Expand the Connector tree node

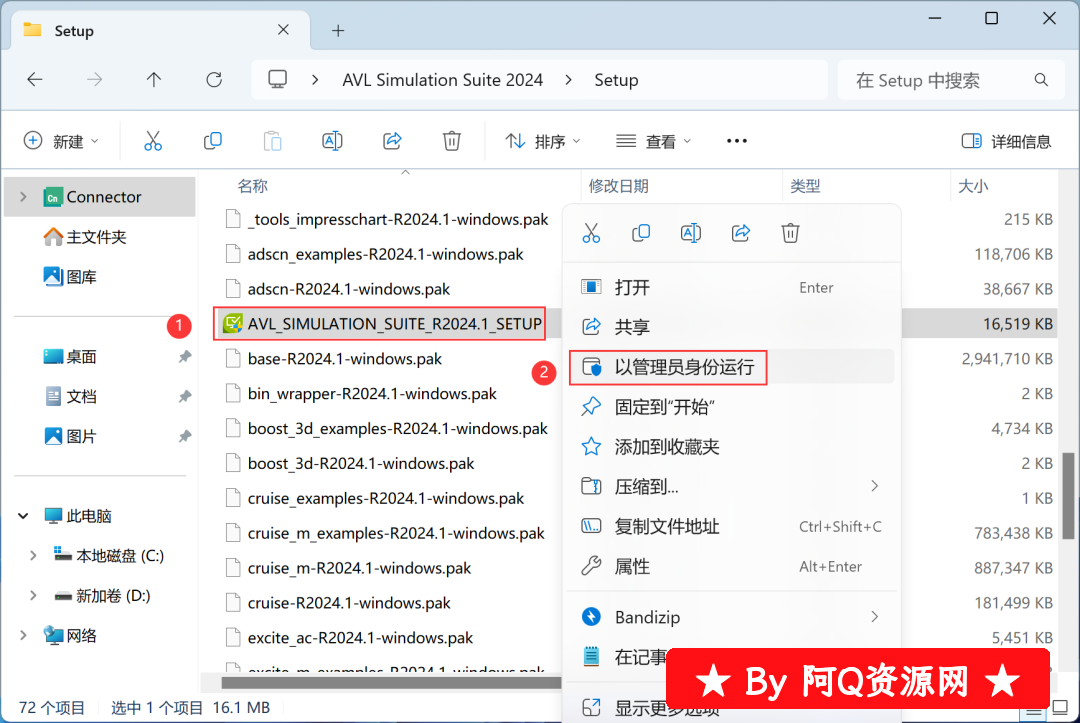point(23,197)
